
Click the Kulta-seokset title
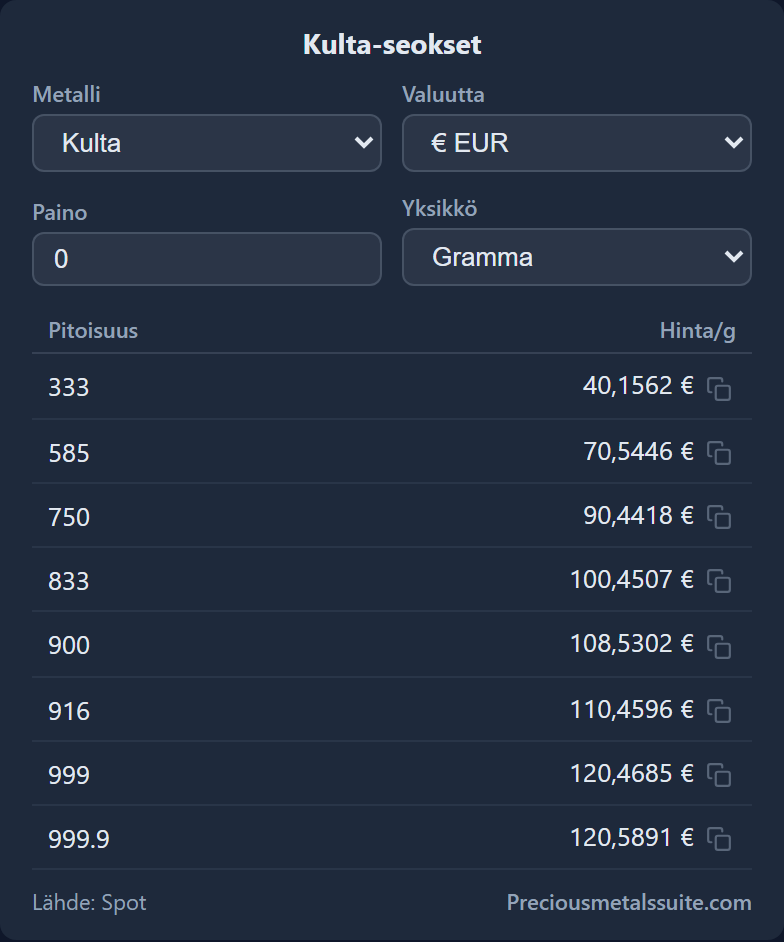(x=392, y=44)
